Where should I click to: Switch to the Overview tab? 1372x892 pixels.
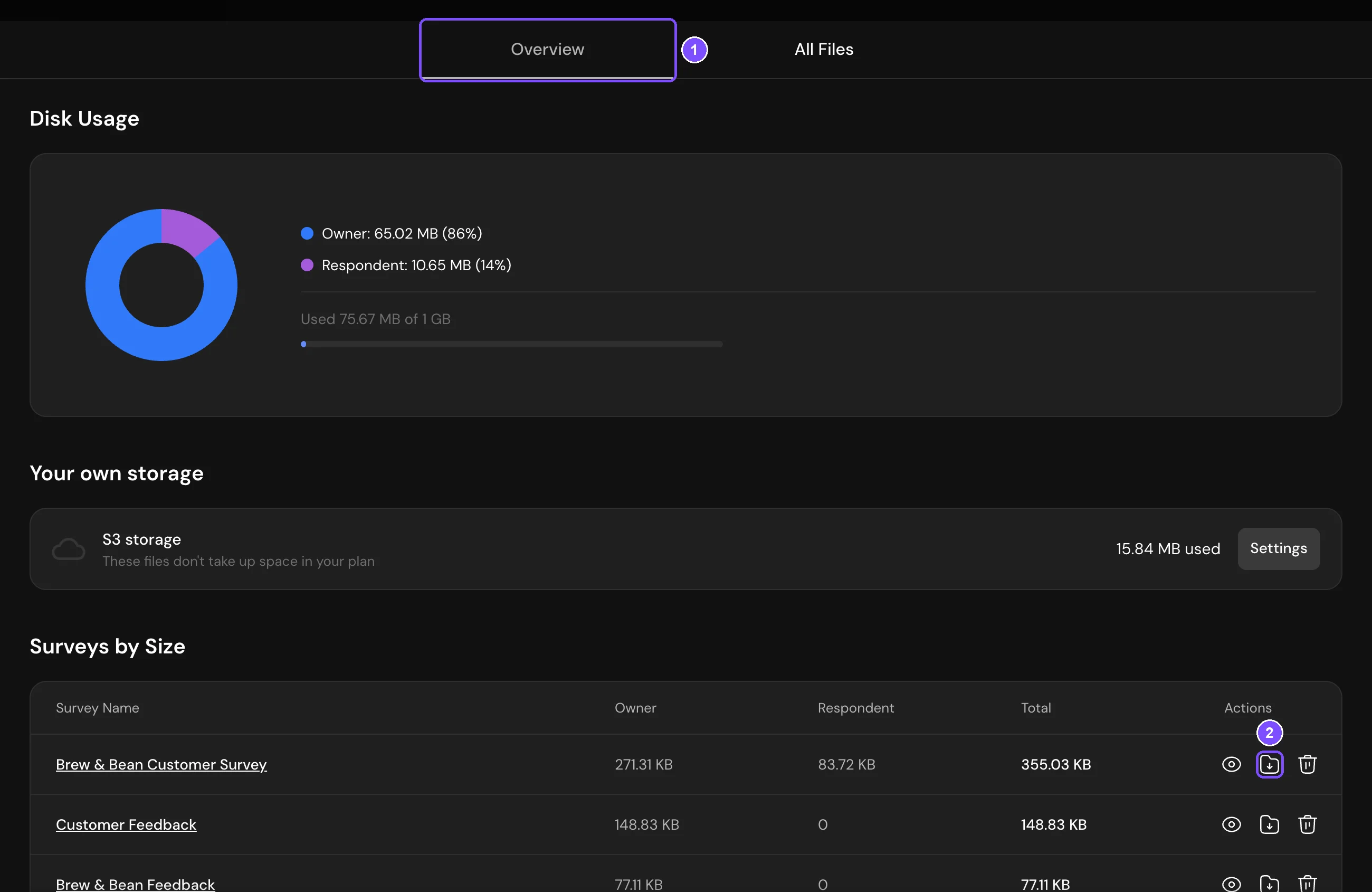(x=547, y=50)
